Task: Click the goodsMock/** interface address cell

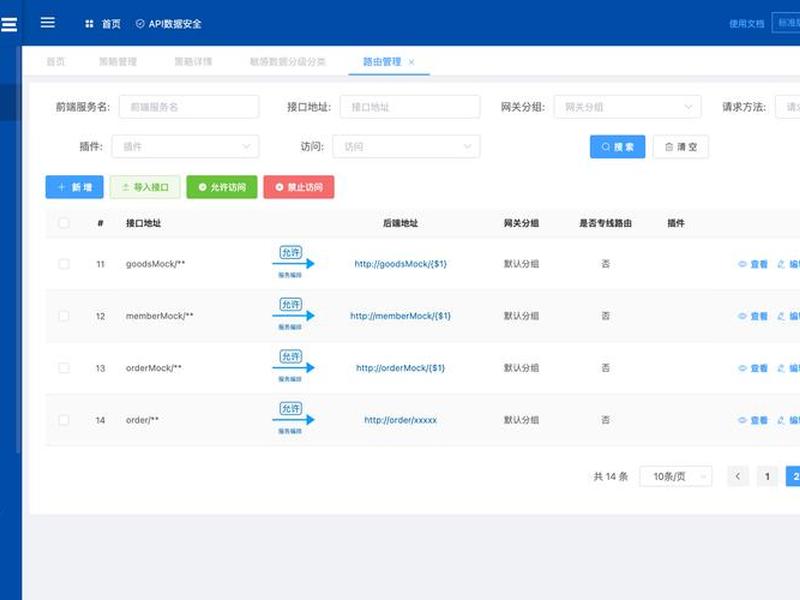Action: (155, 264)
